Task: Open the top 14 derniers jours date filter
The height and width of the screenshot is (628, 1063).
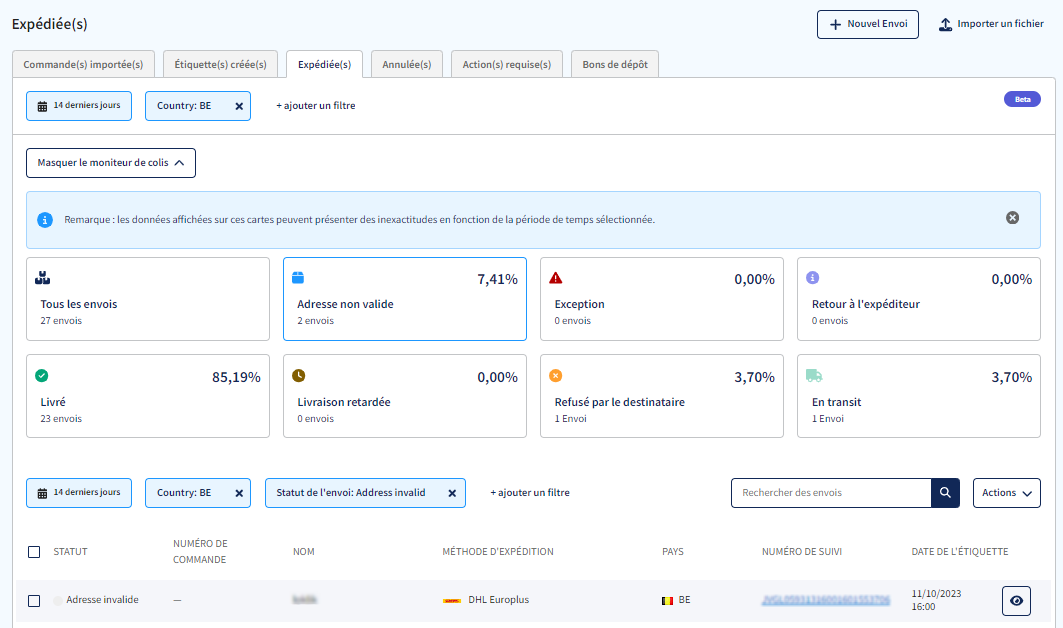Action: click(x=79, y=106)
